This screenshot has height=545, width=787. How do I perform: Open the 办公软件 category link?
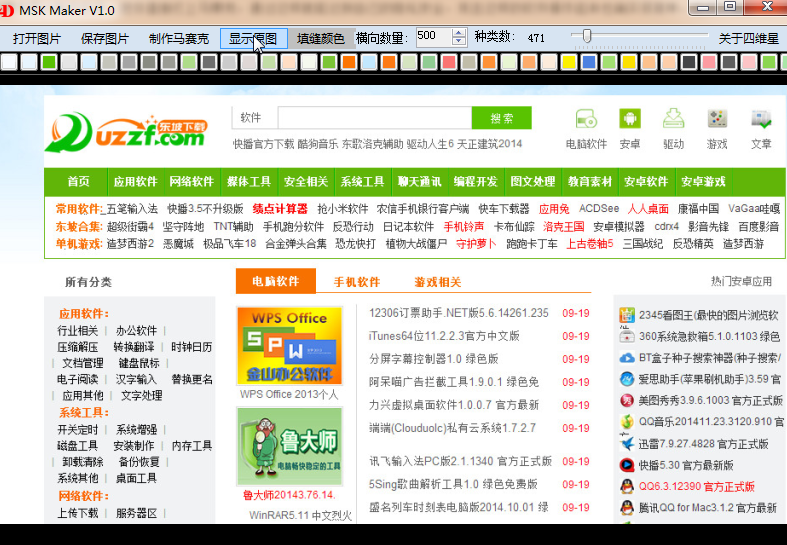(137, 331)
